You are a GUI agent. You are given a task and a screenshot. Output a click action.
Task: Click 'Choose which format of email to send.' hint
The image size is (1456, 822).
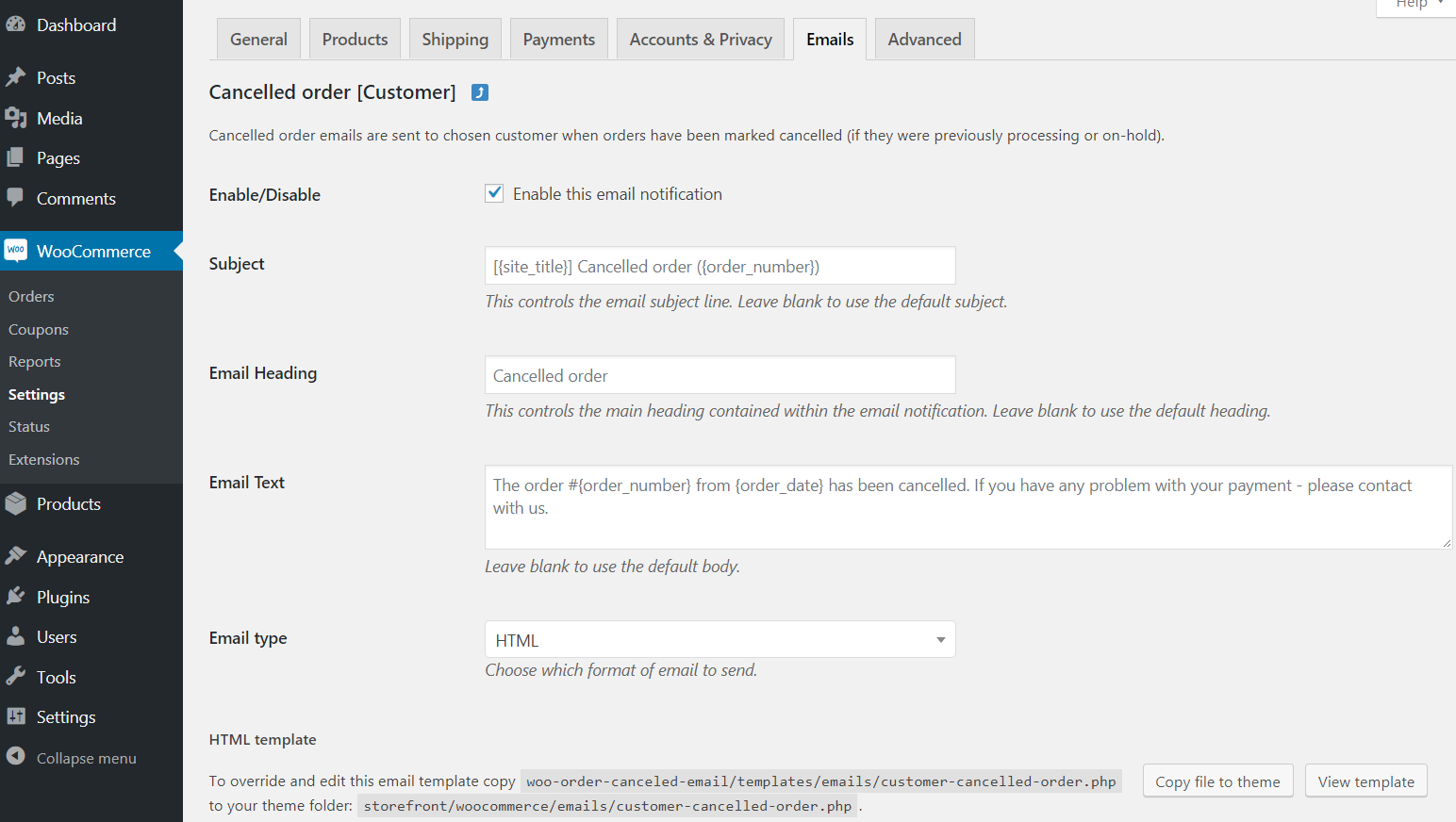click(620, 670)
